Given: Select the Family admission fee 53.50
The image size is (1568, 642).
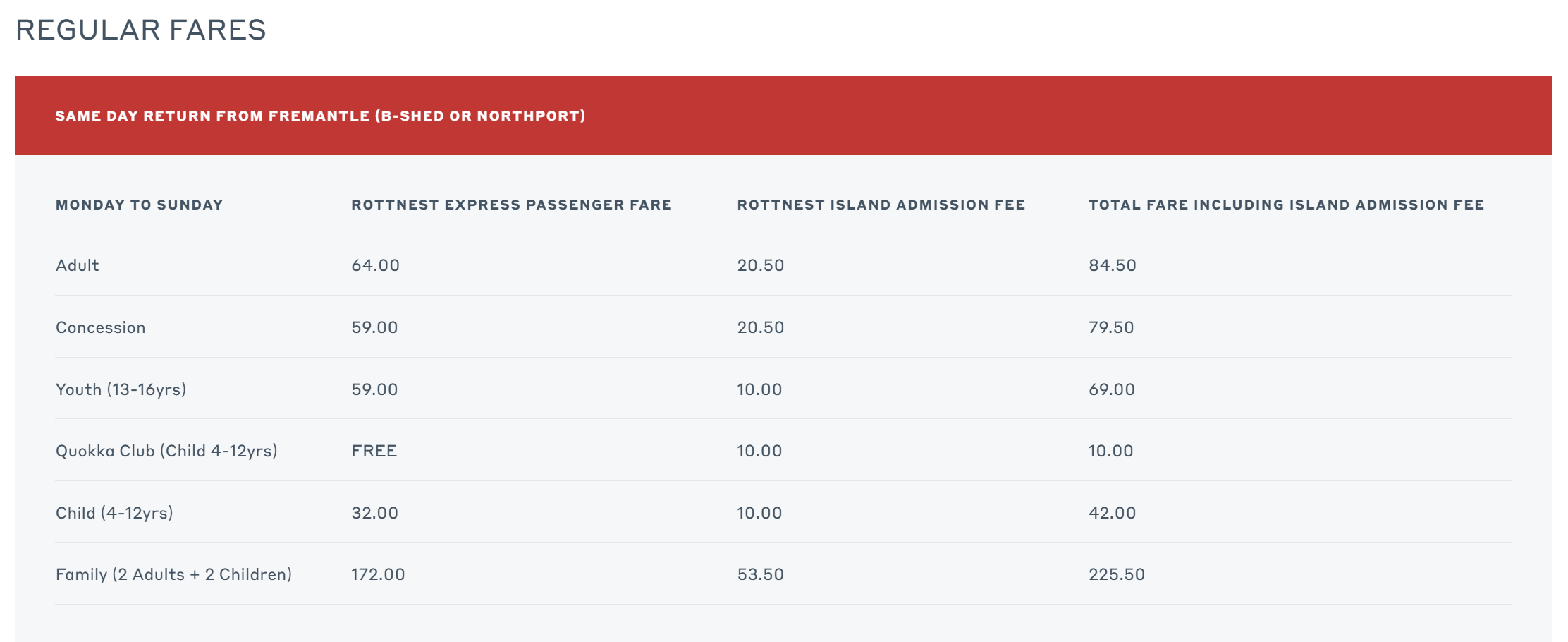Looking at the screenshot, I should coord(761,574).
